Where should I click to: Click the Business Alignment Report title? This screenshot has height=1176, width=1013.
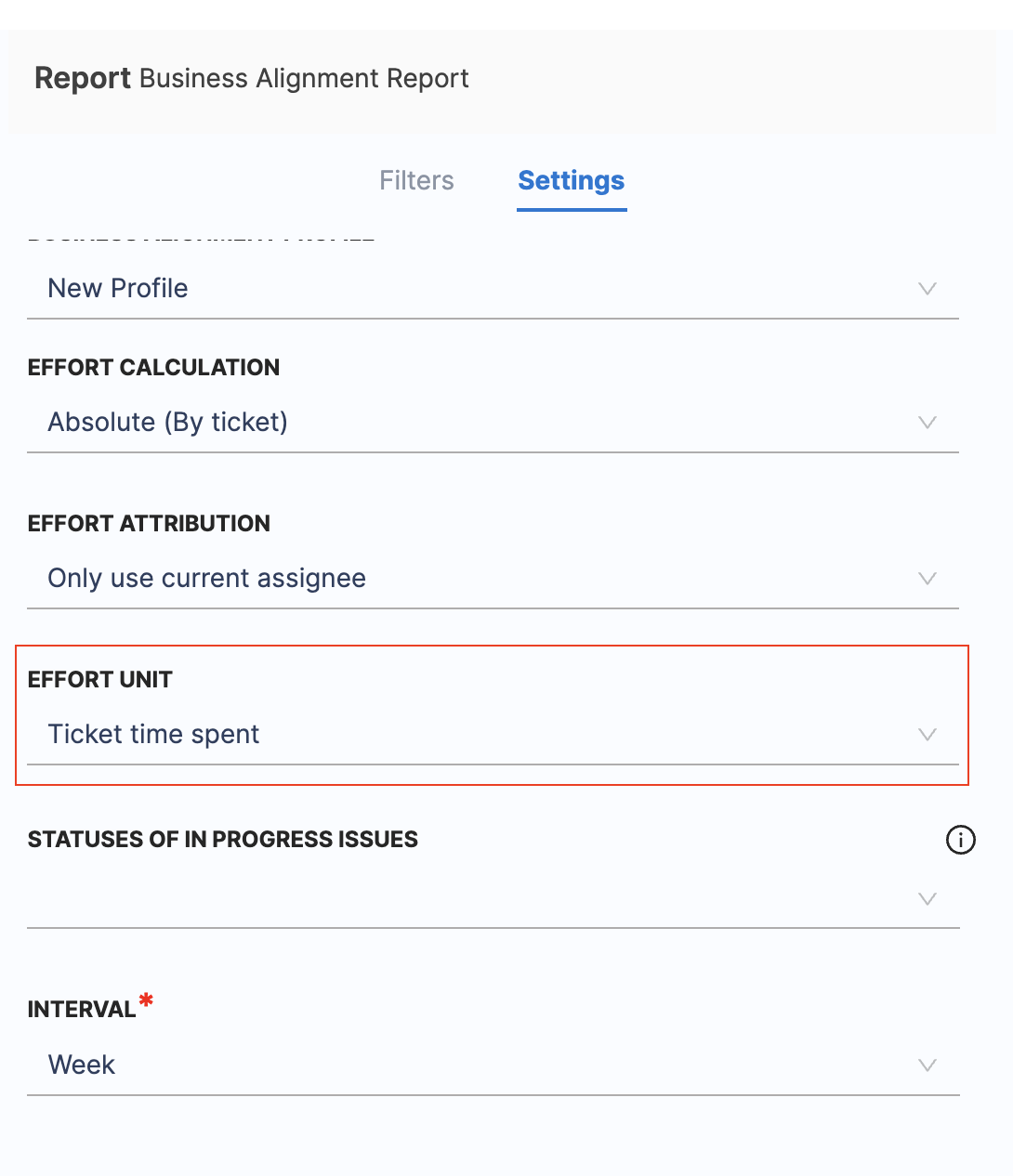(x=304, y=79)
